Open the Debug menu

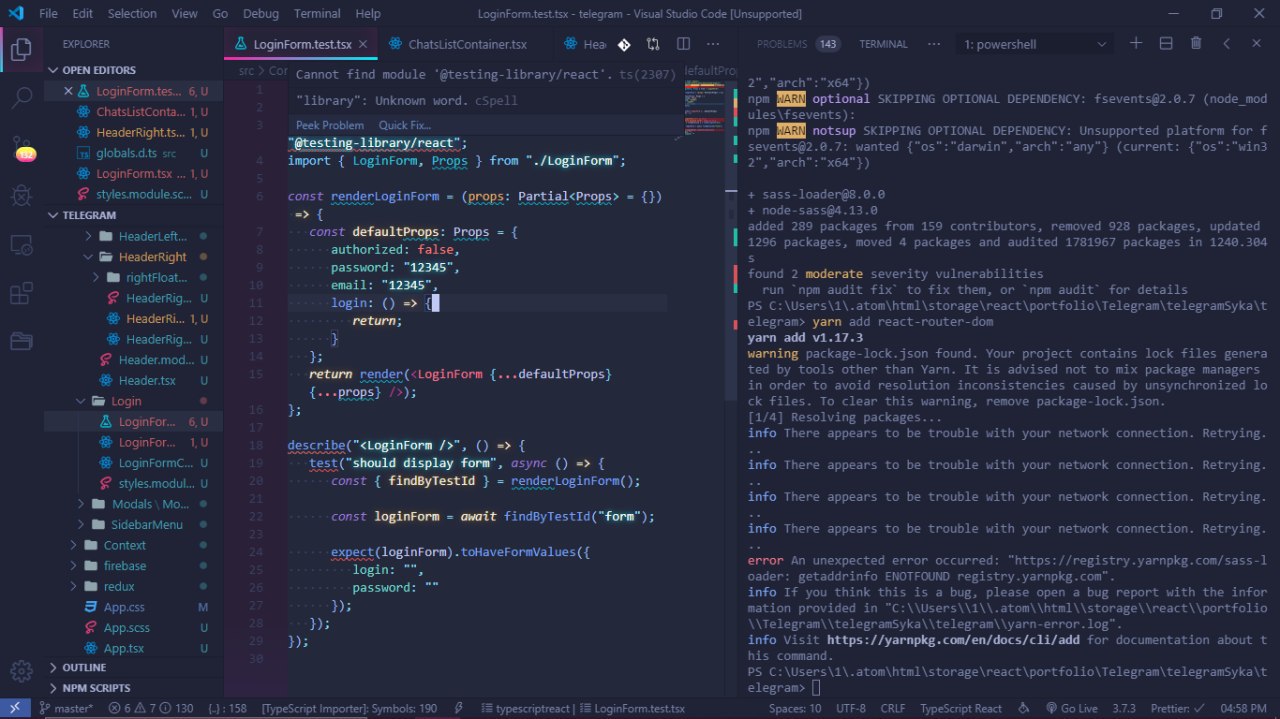pyautogui.click(x=261, y=14)
